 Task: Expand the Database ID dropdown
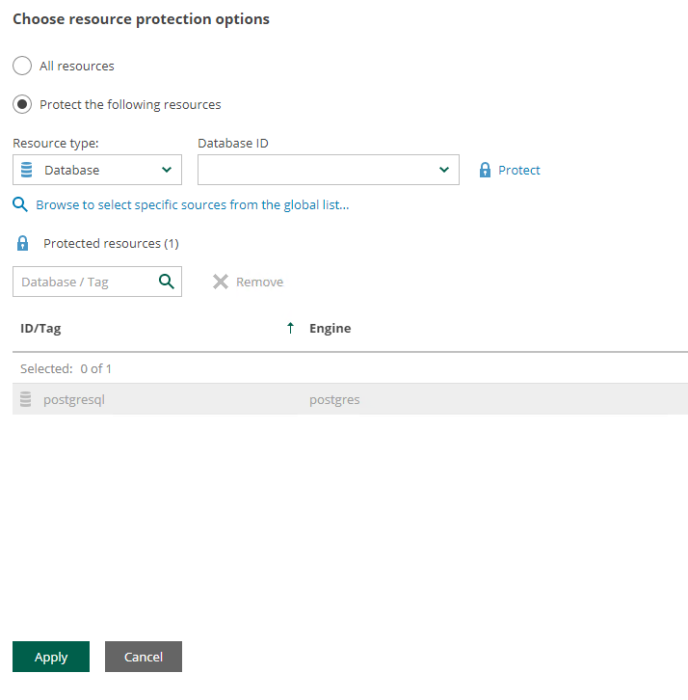coord(328,170)
